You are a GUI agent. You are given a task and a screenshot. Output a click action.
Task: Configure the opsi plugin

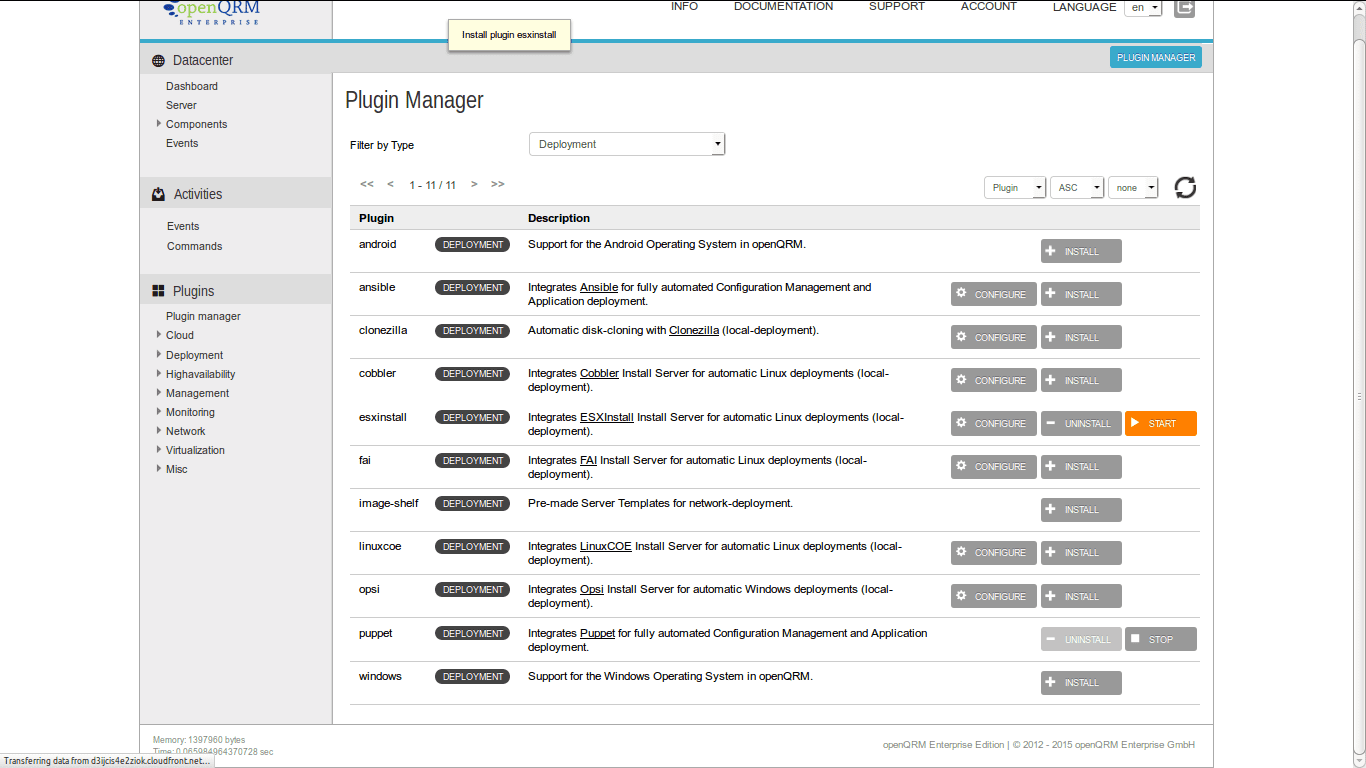click(993, 596)
